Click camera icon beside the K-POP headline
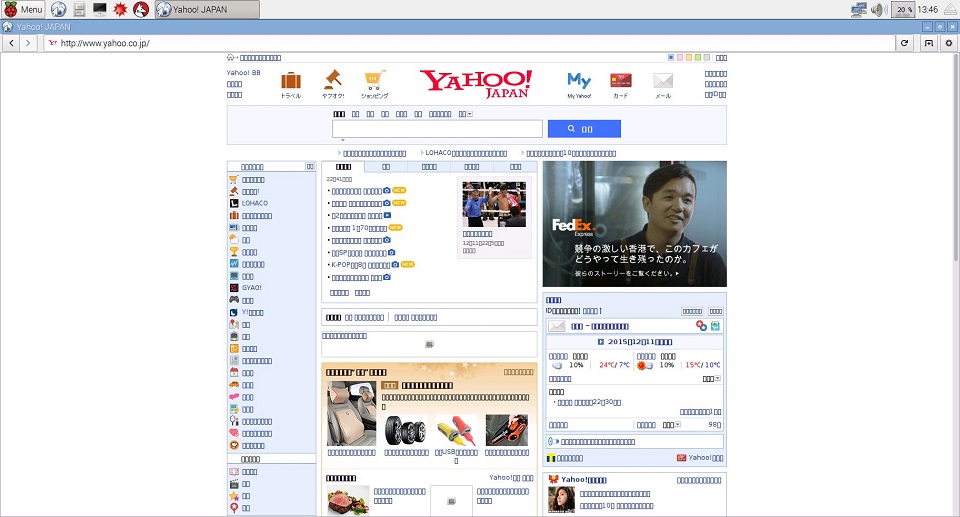The image size is (960, 517). pos(396,265)
